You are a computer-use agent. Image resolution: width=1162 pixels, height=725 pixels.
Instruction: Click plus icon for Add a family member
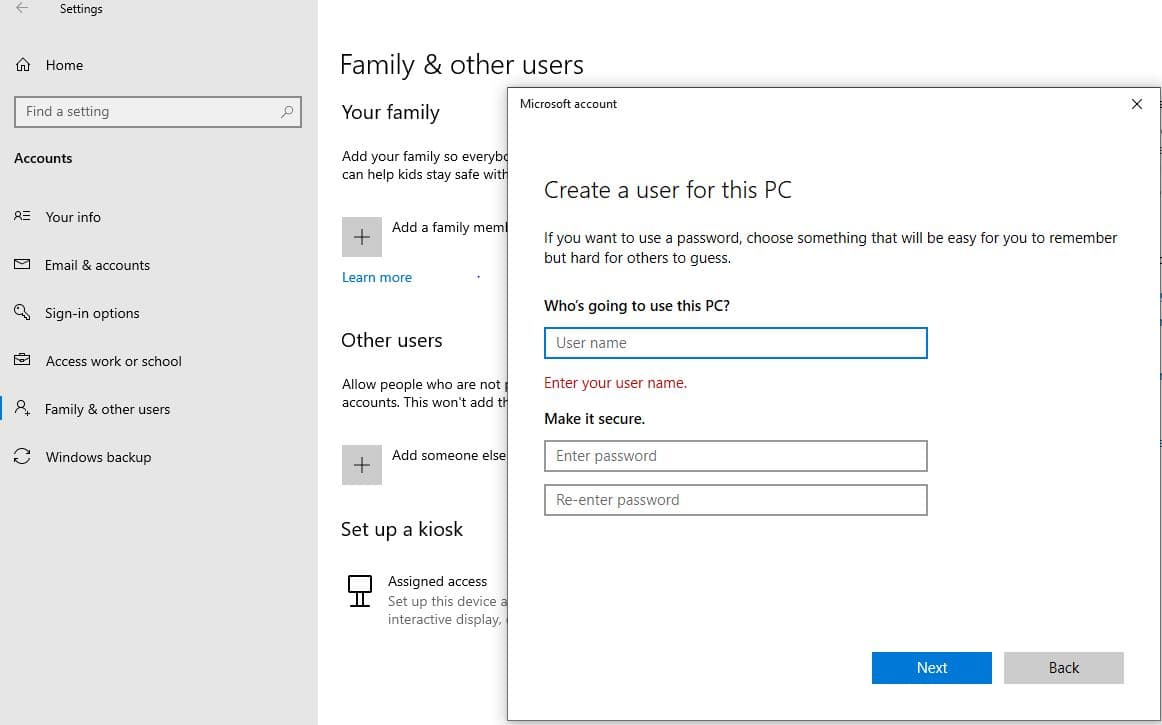[x=362, y=237]
